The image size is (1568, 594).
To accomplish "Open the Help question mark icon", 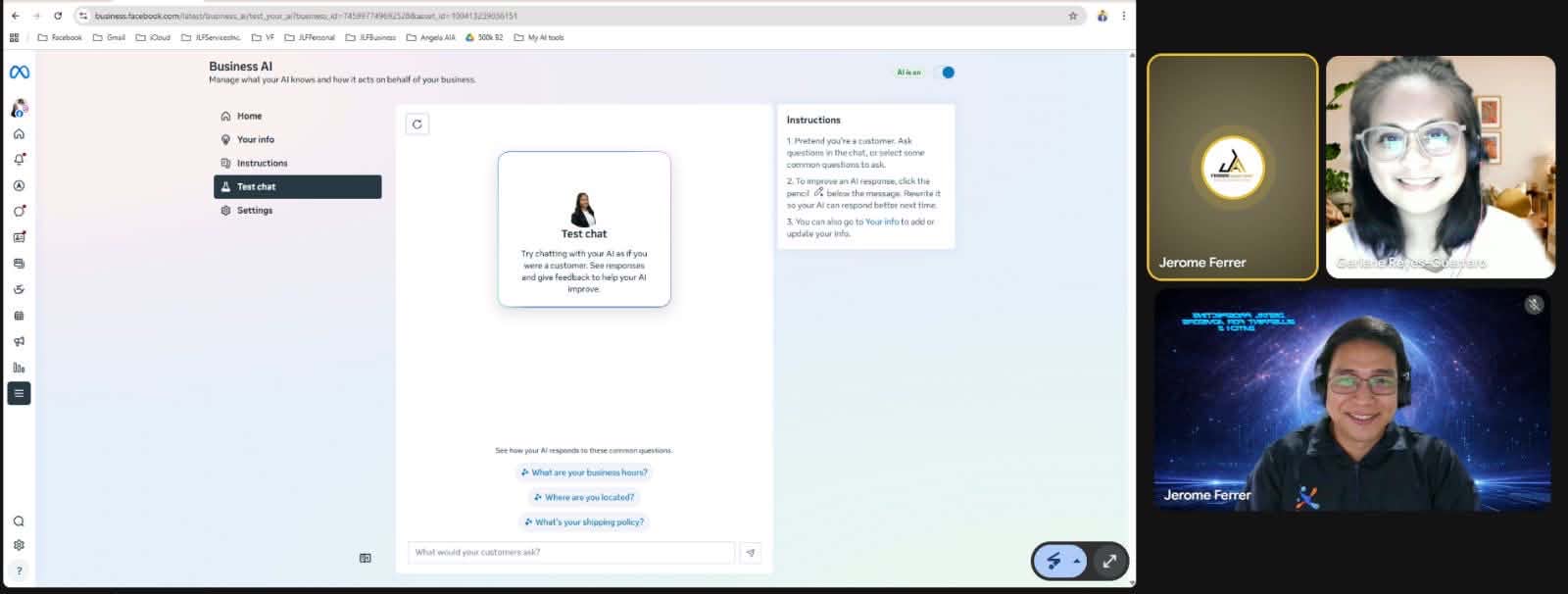I will [19, 570].
